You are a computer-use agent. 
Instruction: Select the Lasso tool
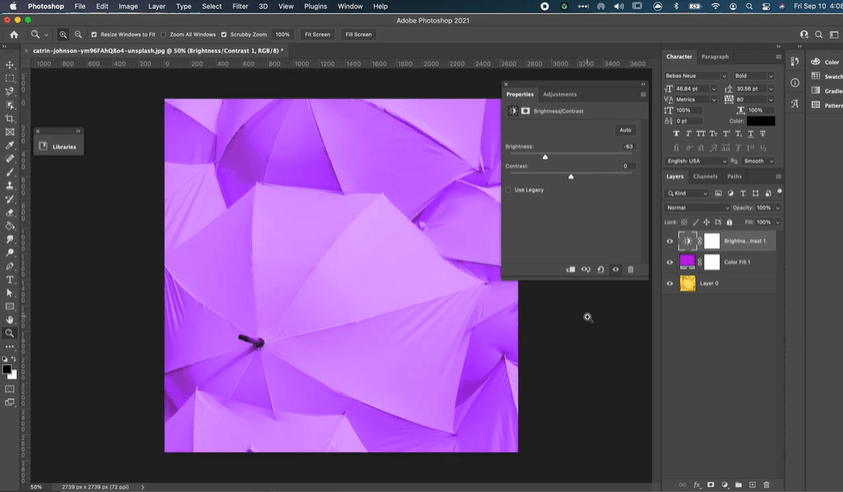[10, 92]
